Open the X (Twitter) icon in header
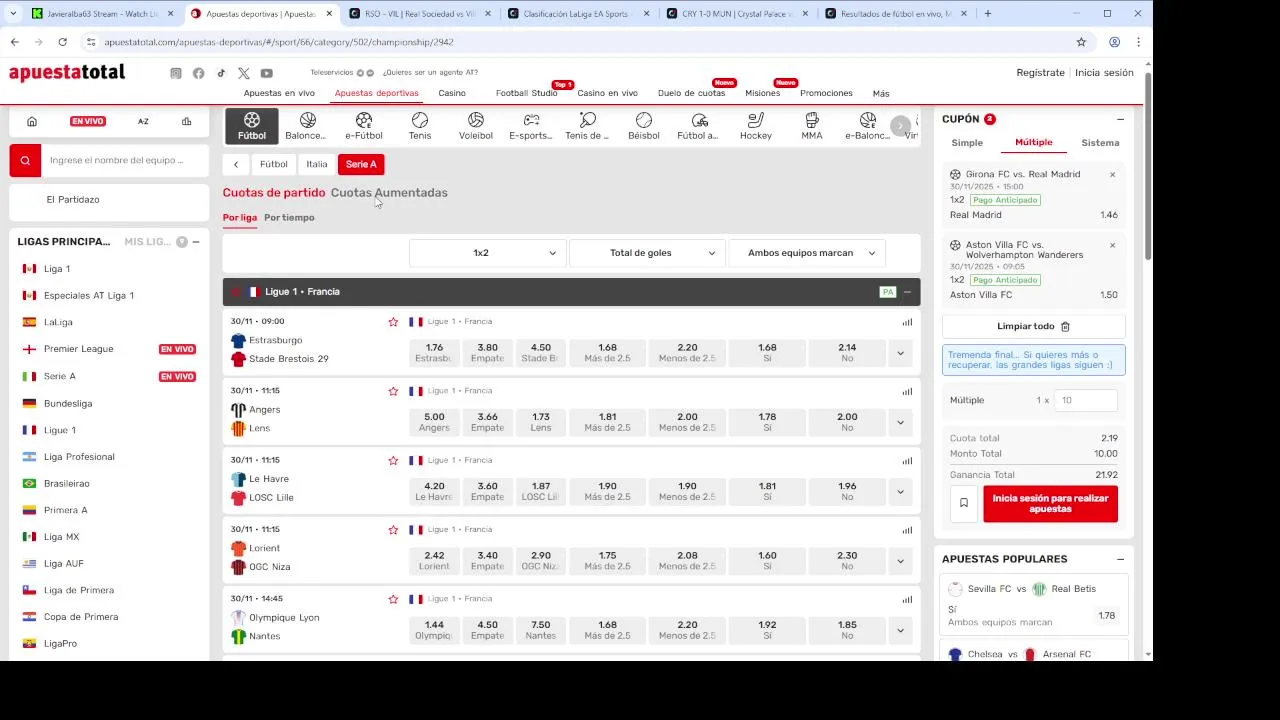The image size is (1280, 720). point(244,73)
